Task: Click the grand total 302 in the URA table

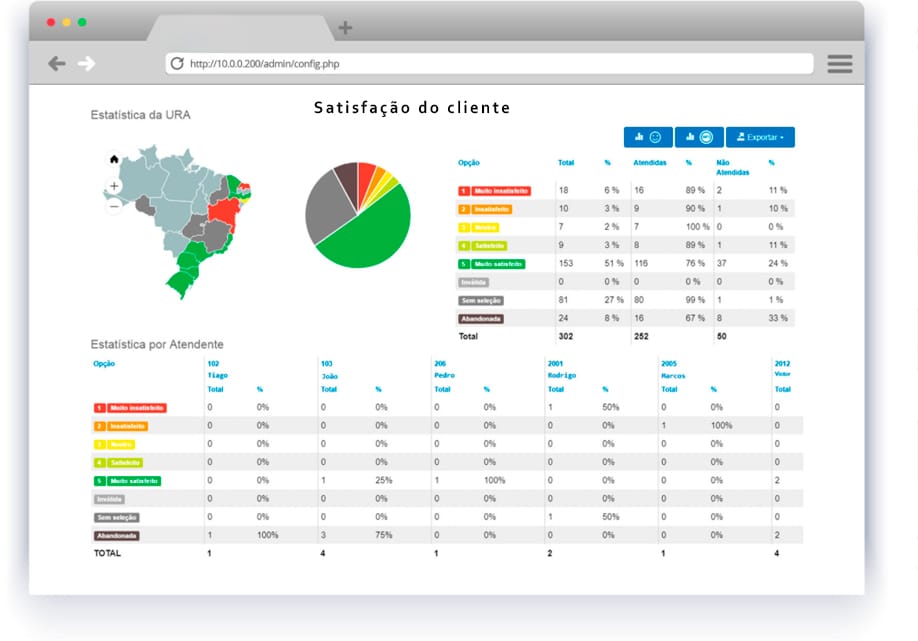Action: tap(566, 337)
